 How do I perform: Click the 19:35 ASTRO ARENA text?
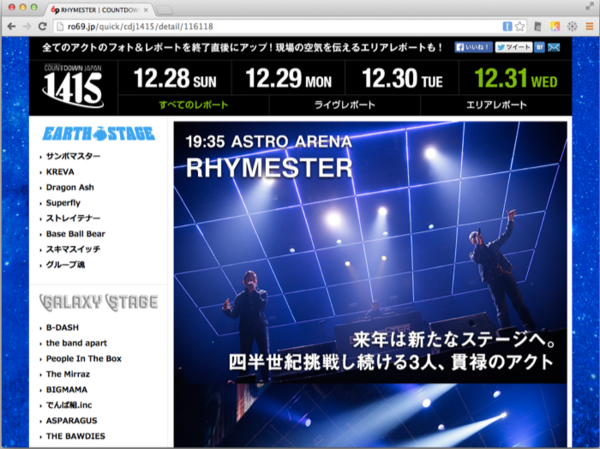click(x=269, y=142)
